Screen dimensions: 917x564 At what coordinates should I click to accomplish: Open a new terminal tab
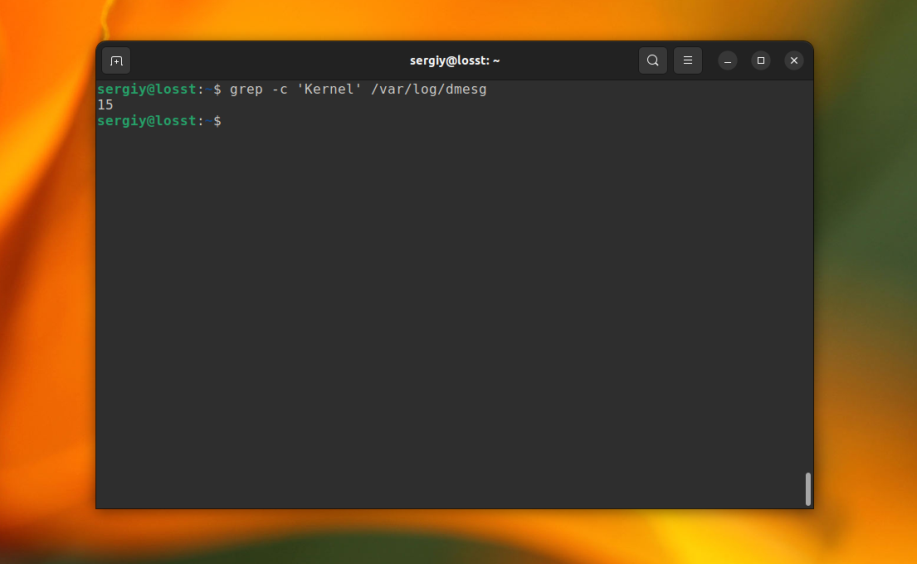click(116, 61)
